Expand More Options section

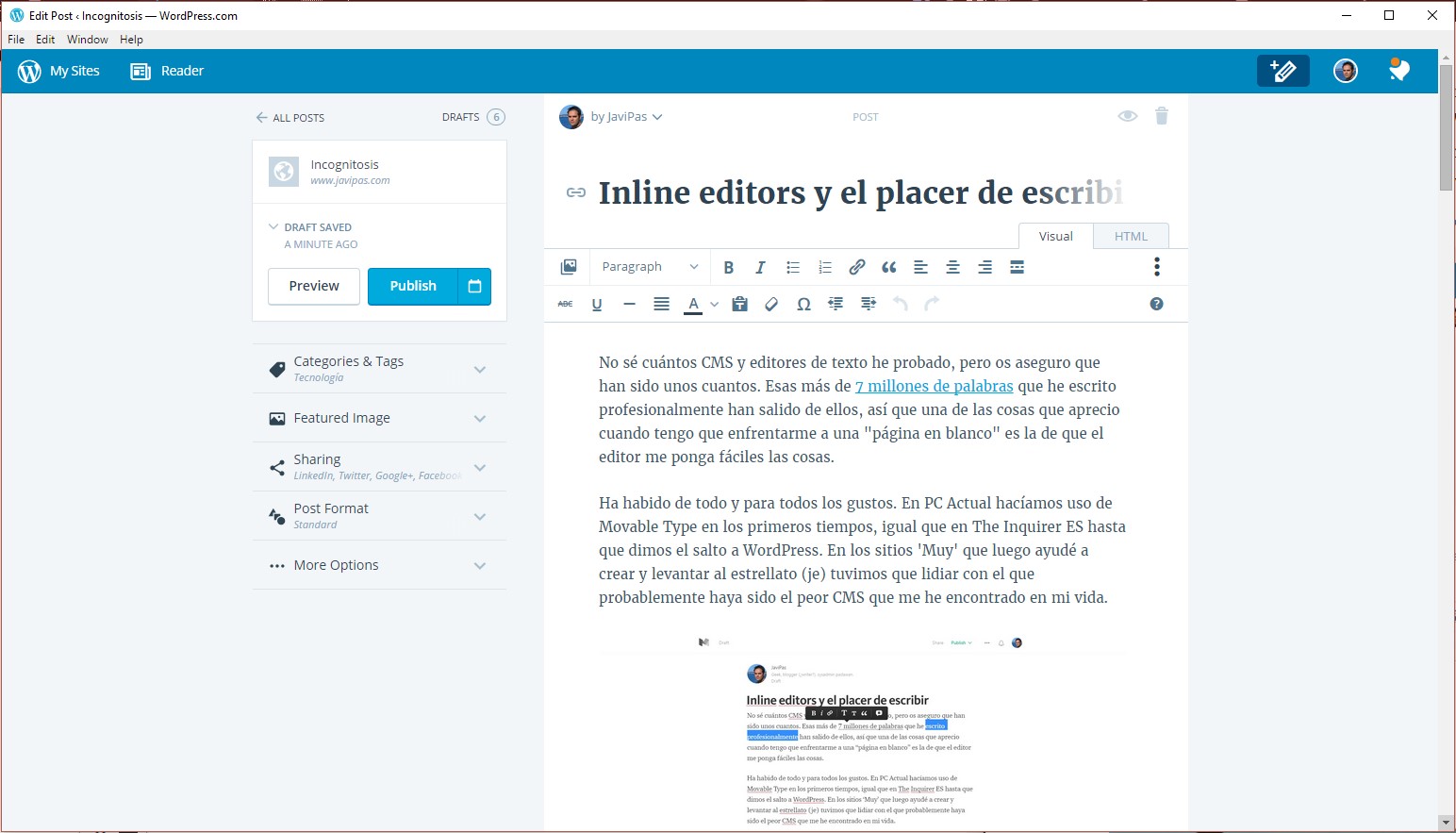379,565
